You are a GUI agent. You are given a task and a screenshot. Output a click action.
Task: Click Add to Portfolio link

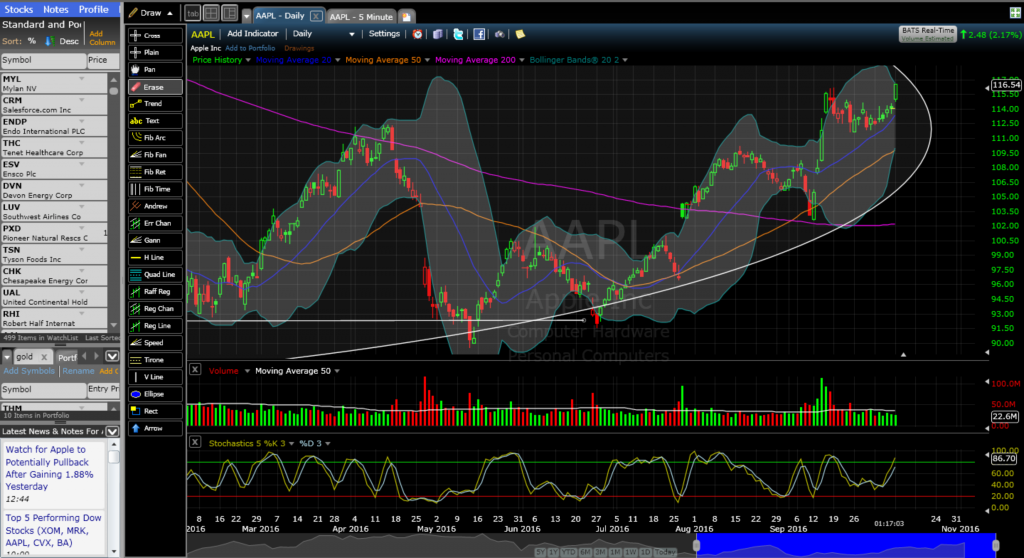[x=250, y=48]
